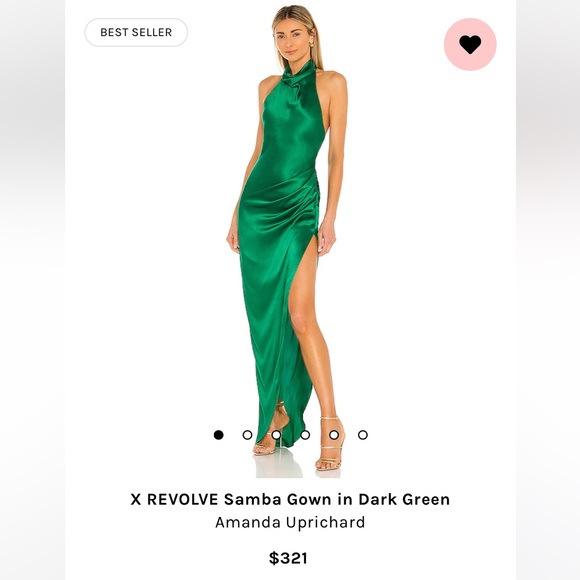580x580 pixels.
Task: Jump to the fourth carousel image dot
Action: click(x=305, y=435)
